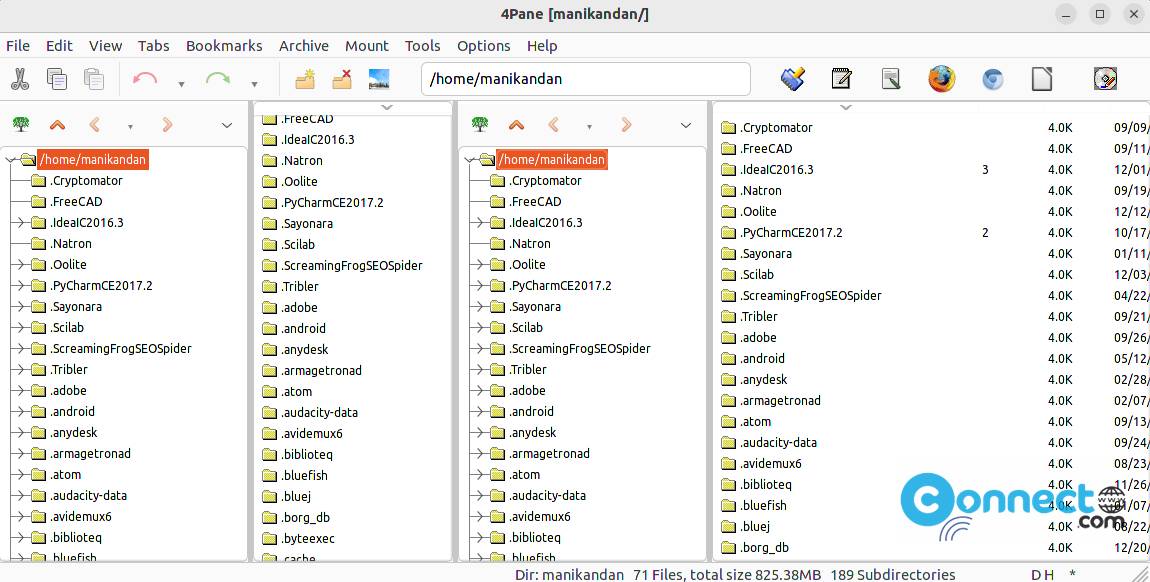Select .ScreamingFrogSEOSpider in second pane list

[x=351, y=265]
